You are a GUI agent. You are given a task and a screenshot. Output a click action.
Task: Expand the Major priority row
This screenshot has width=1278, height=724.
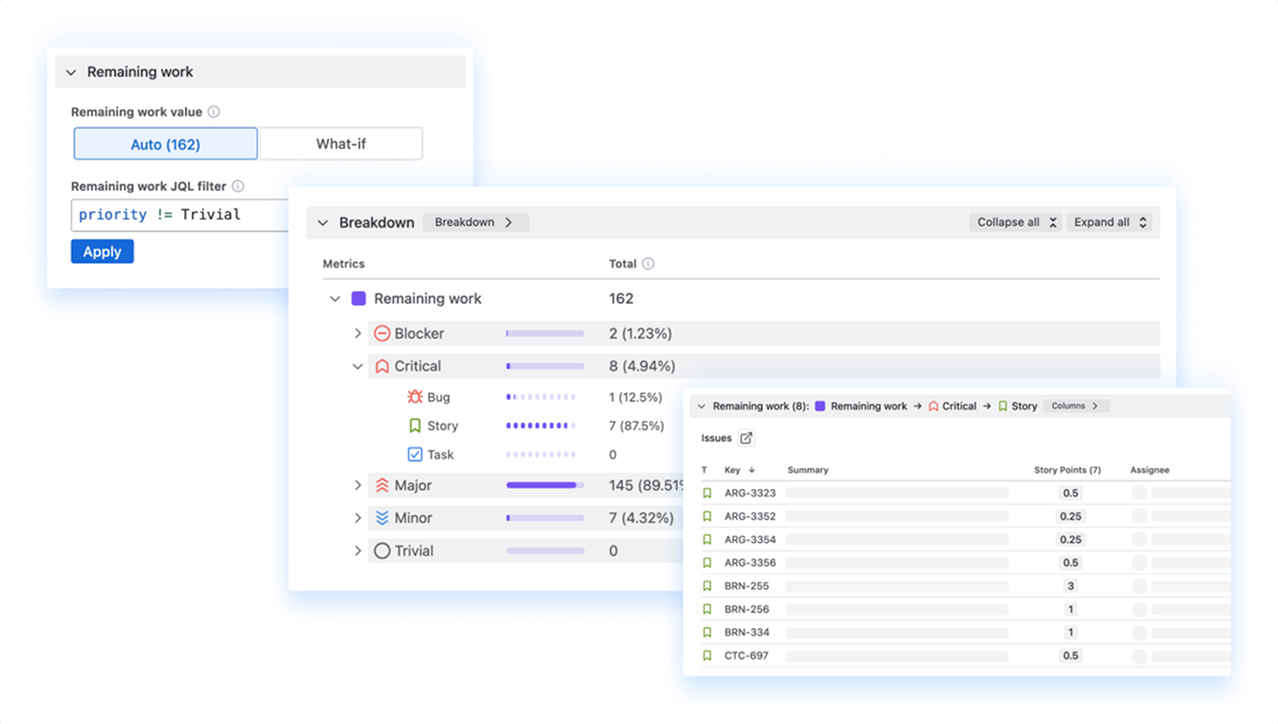tap(358, 486)
